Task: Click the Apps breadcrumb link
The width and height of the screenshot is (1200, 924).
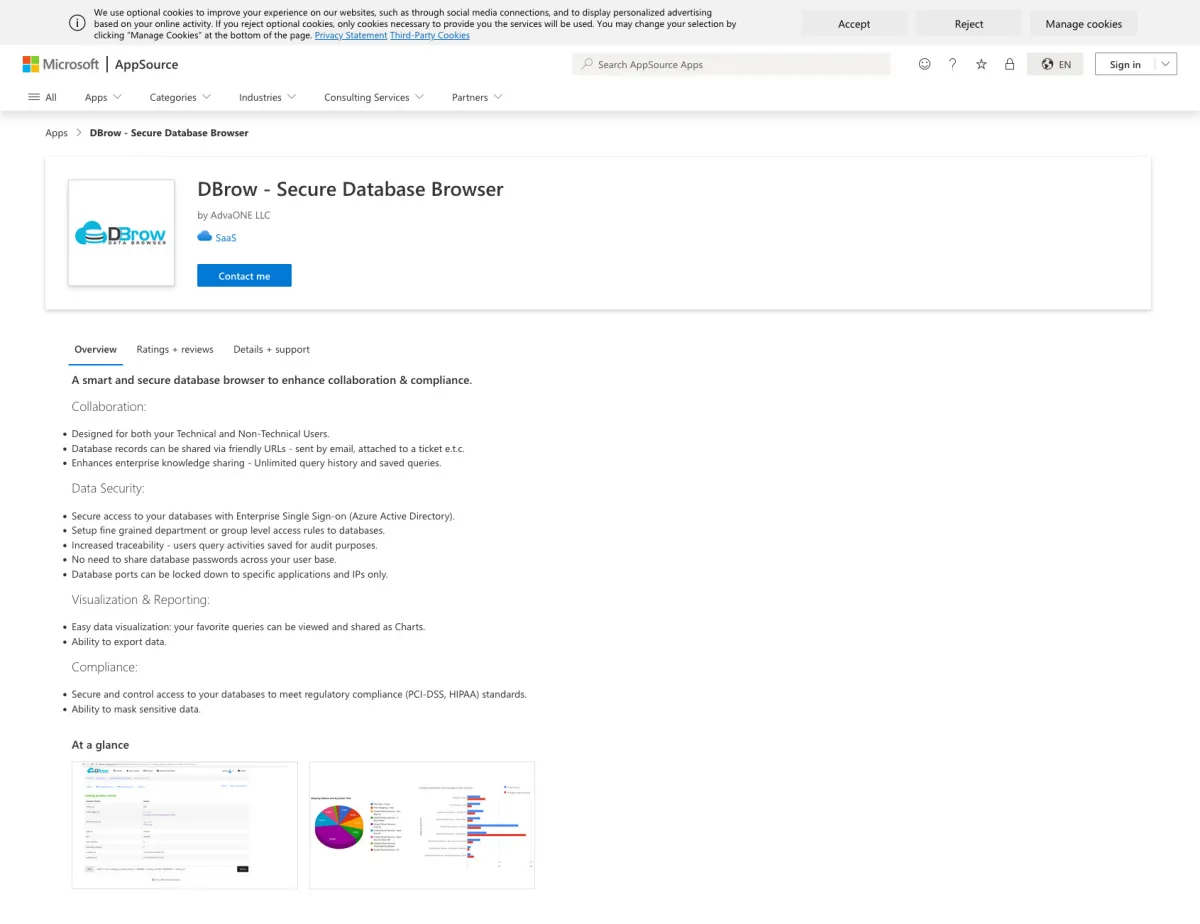Action: (56, 133)
